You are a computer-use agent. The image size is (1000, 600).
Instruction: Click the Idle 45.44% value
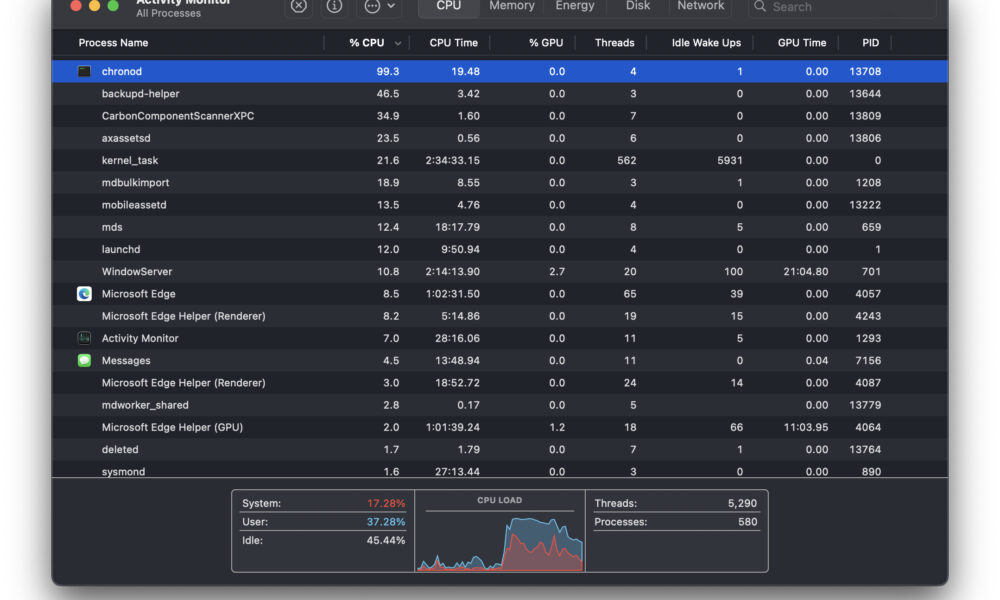tap(386, 540)
